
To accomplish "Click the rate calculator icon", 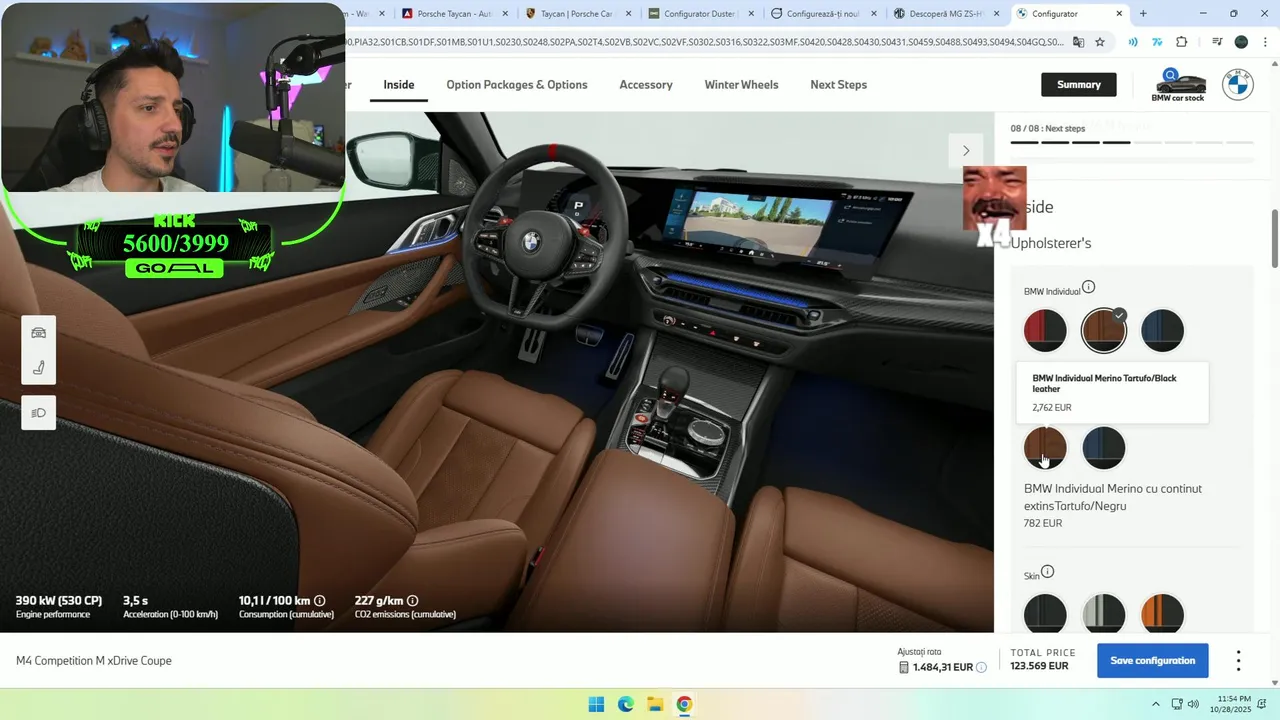I will pyautogui.click(x=904, y=667).
